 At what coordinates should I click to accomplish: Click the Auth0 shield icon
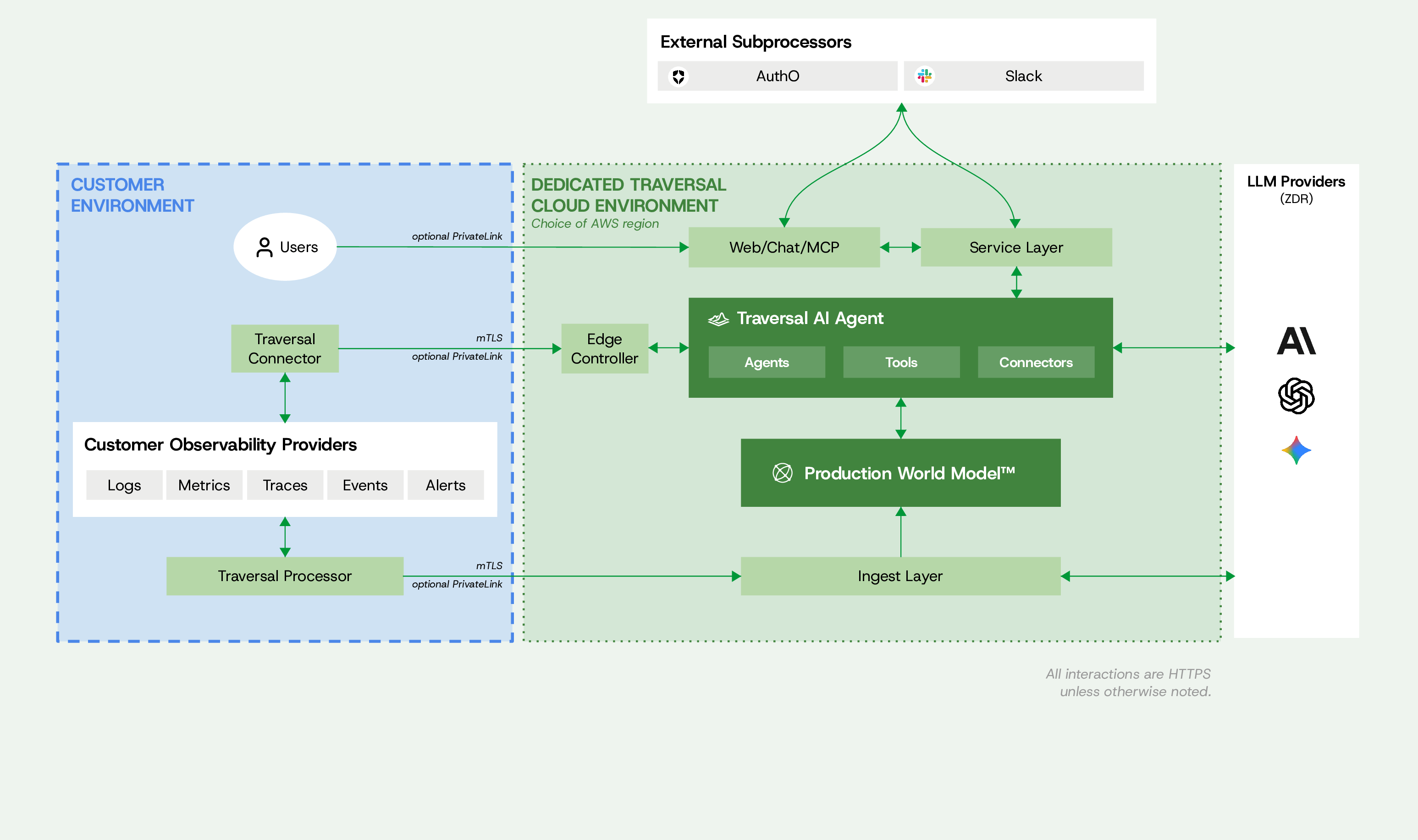[x=679, y=77]
